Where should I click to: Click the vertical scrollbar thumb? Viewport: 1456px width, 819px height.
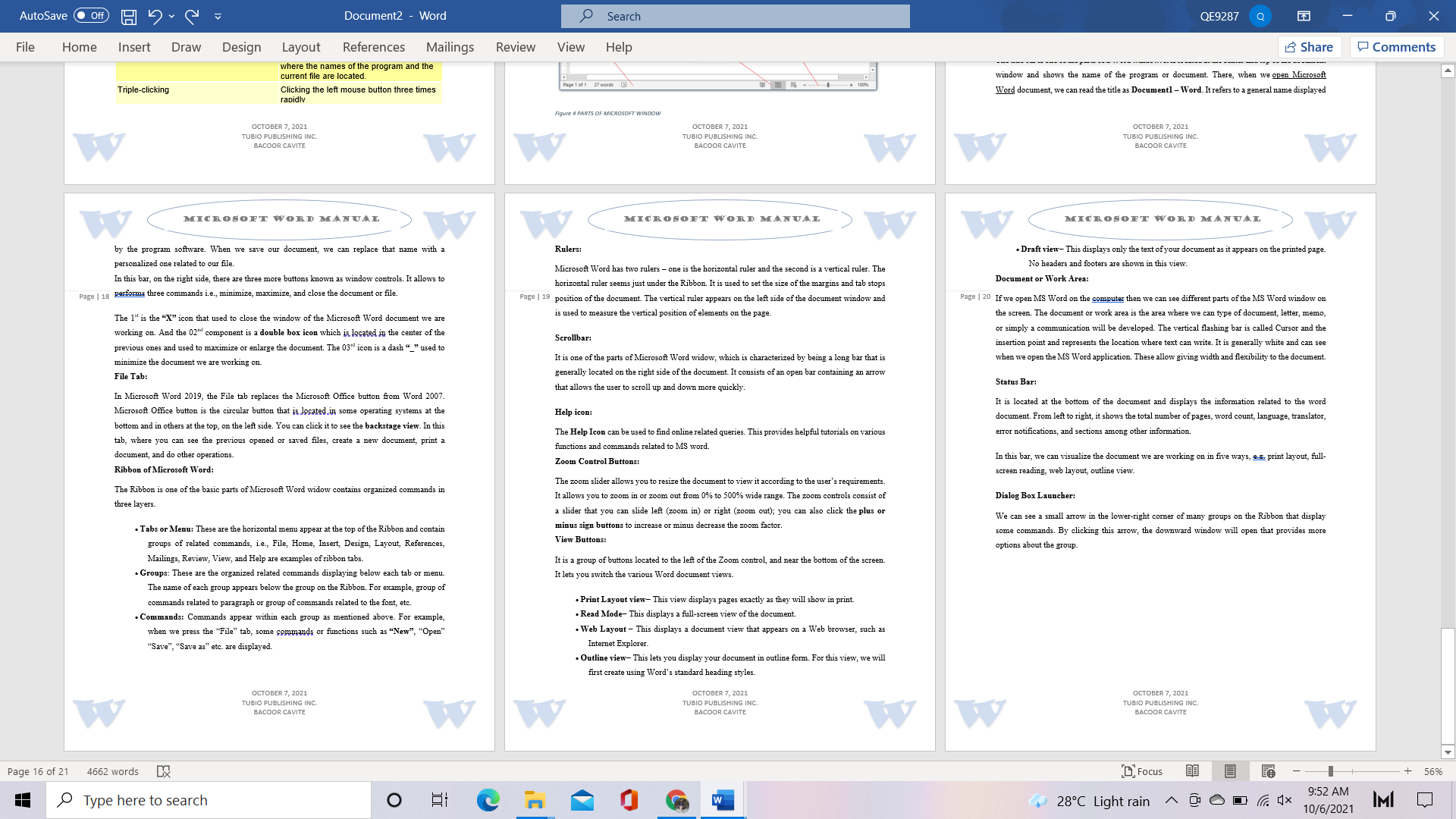(x=1448, y=686)
